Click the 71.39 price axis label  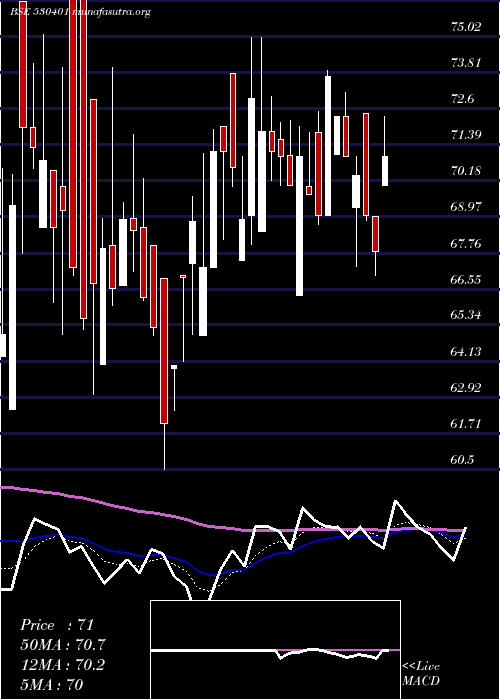coord(466,135)
